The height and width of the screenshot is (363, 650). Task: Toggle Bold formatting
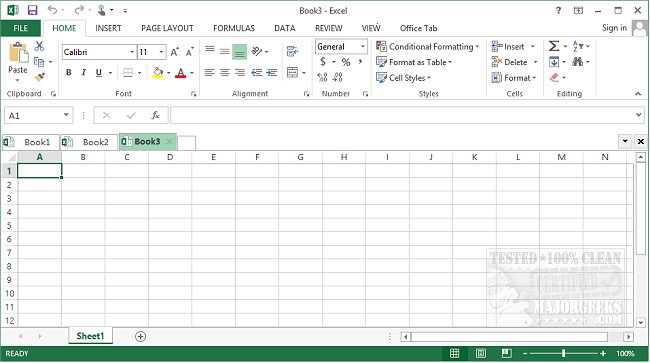[x=69, y=73]
